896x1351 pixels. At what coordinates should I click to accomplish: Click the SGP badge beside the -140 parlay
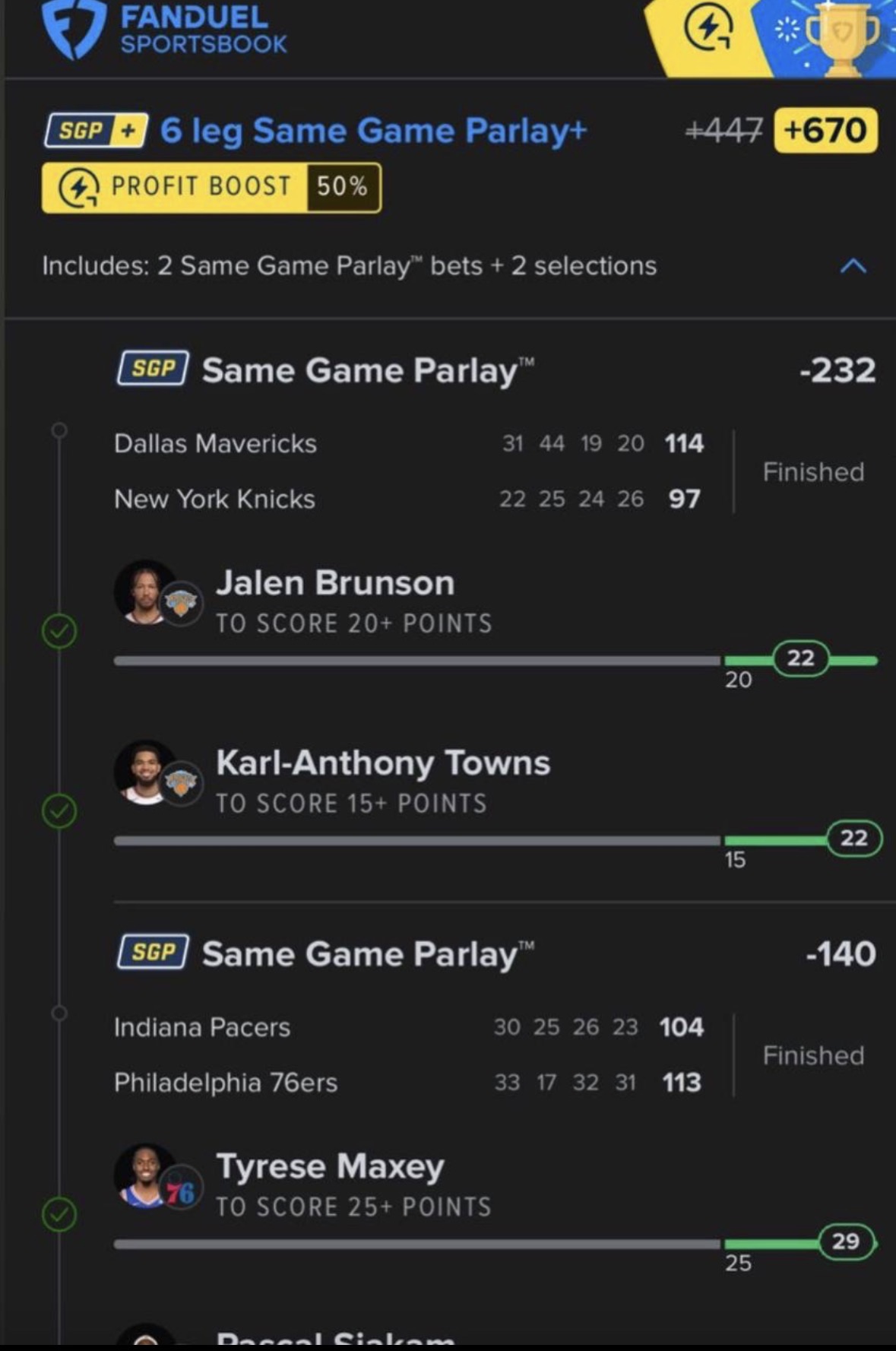click(153, 953)
